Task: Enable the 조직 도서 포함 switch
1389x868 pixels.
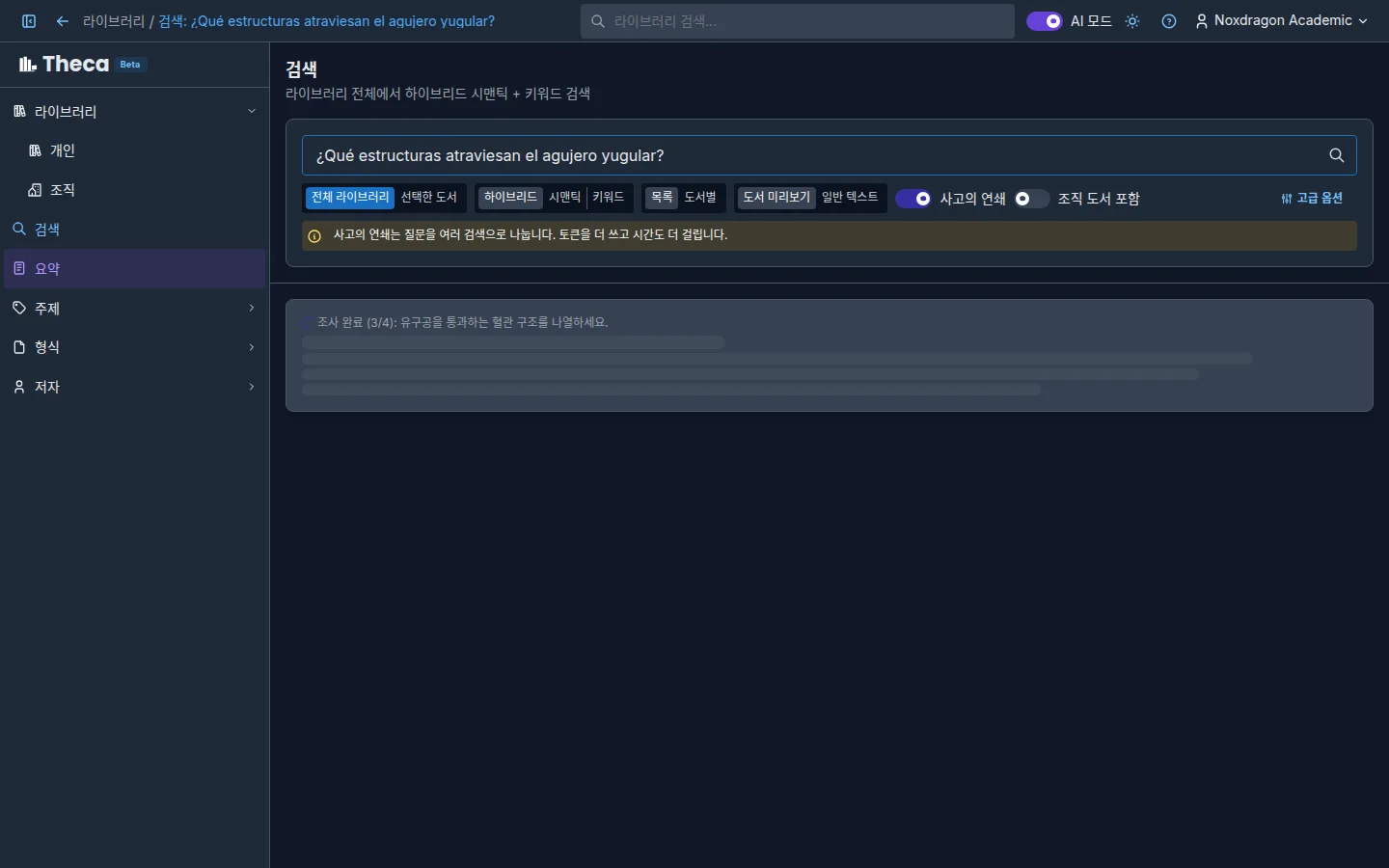Action: click(x=1031, y=199)
